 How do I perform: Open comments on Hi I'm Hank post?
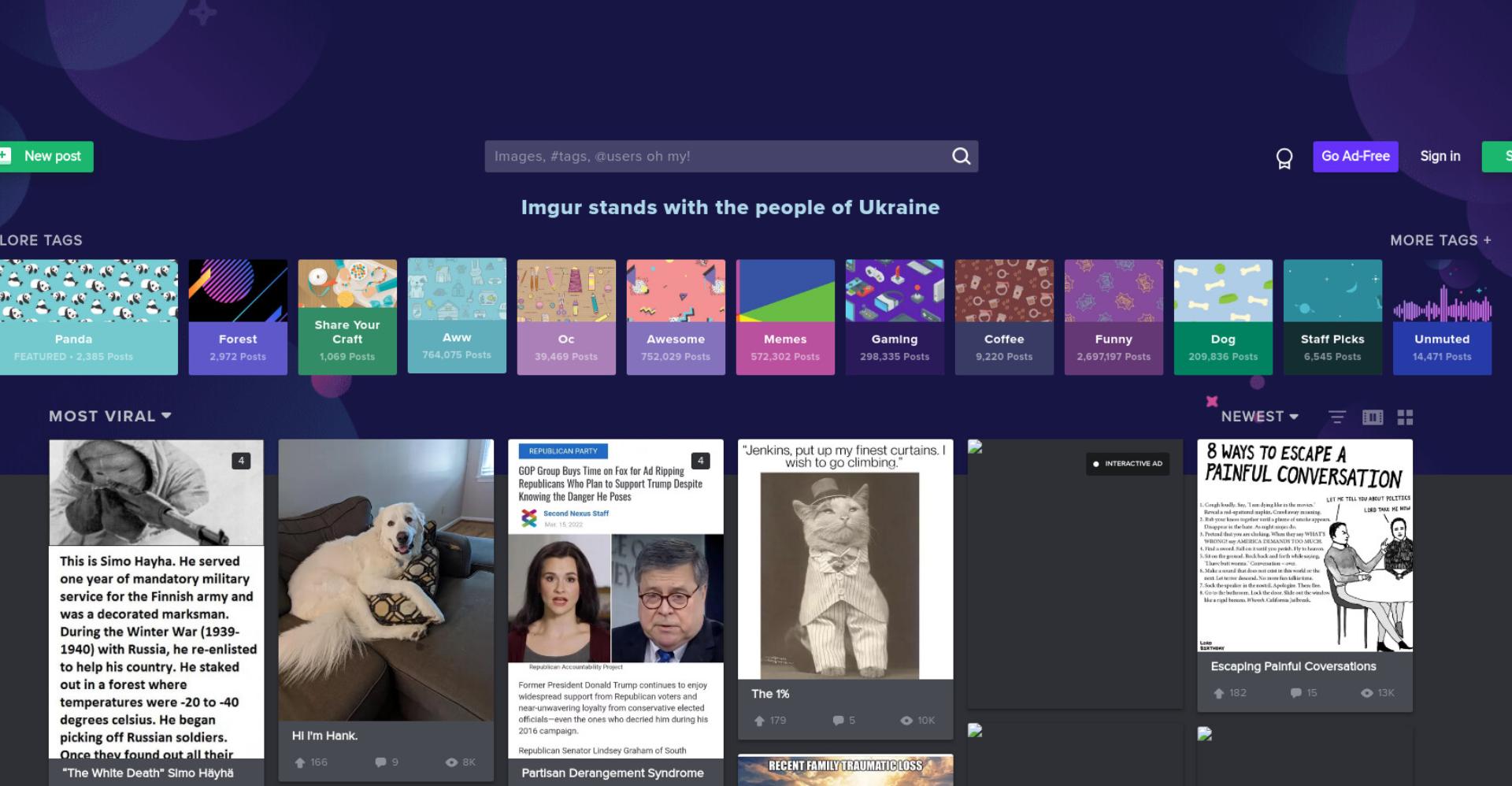(380, 762)
